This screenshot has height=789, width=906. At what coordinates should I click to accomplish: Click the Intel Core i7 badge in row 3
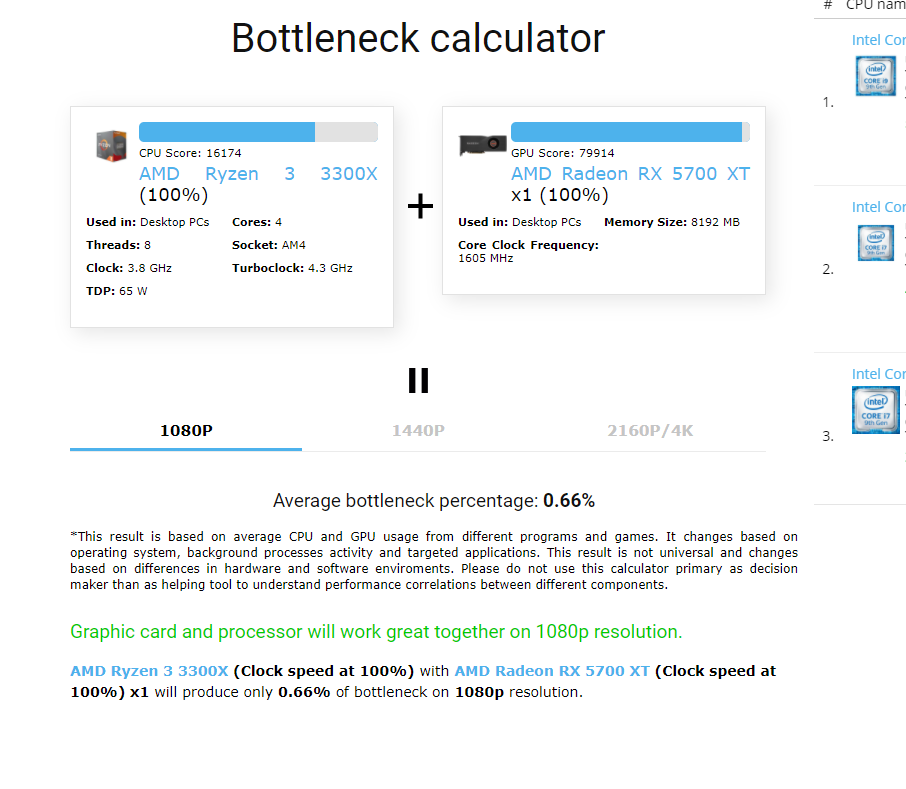875,410
